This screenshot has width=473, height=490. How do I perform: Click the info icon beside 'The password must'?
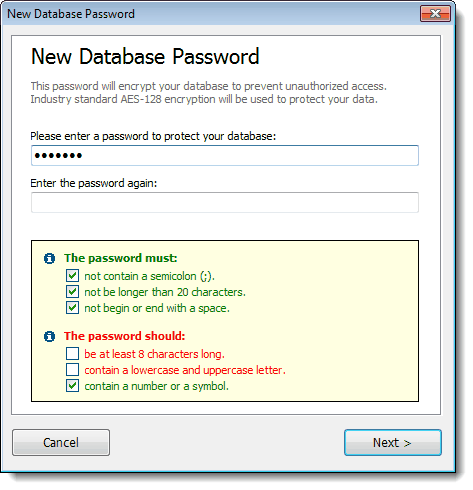(x=49, y=258)
